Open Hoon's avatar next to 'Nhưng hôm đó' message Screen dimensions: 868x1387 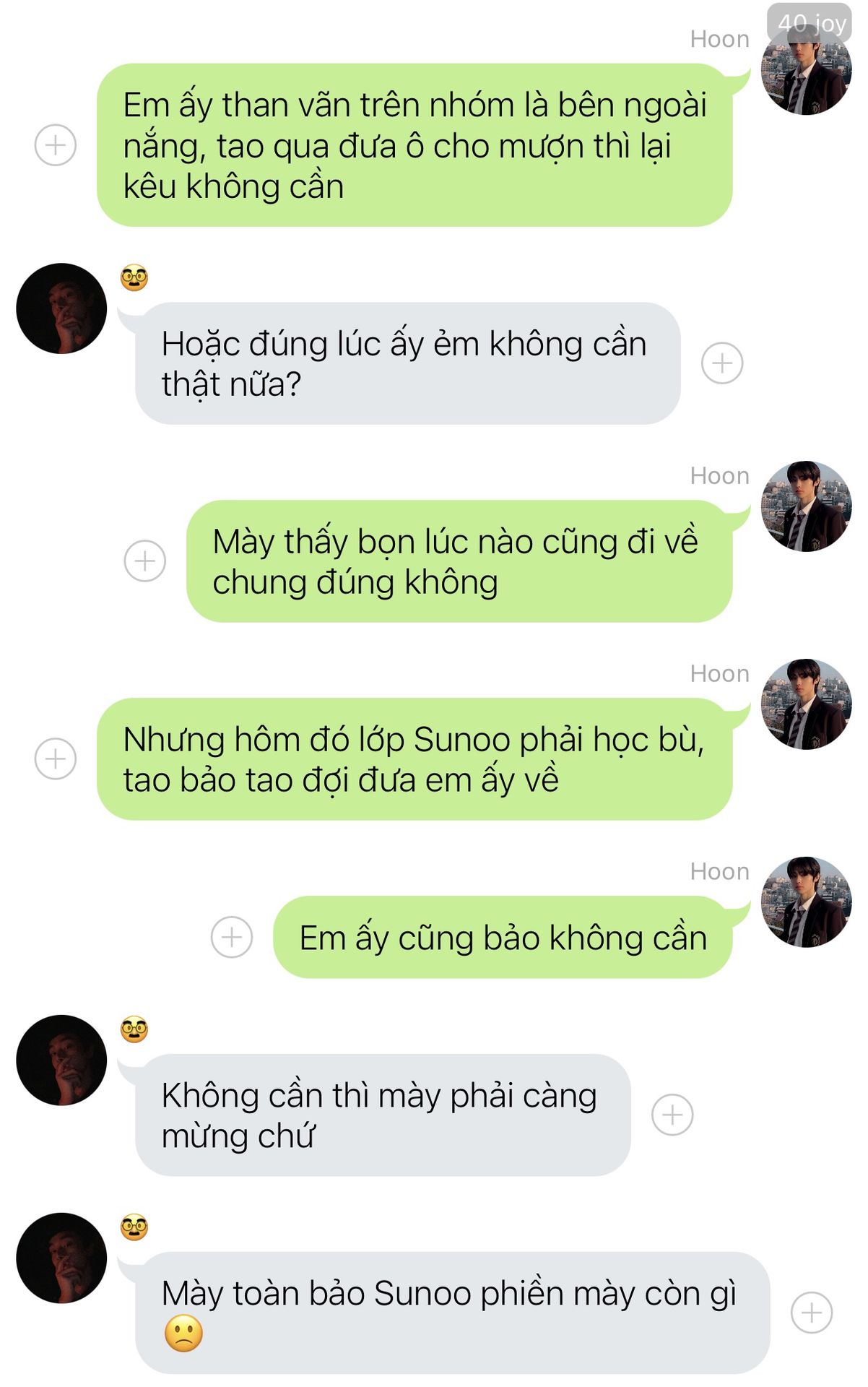point(806,704)
